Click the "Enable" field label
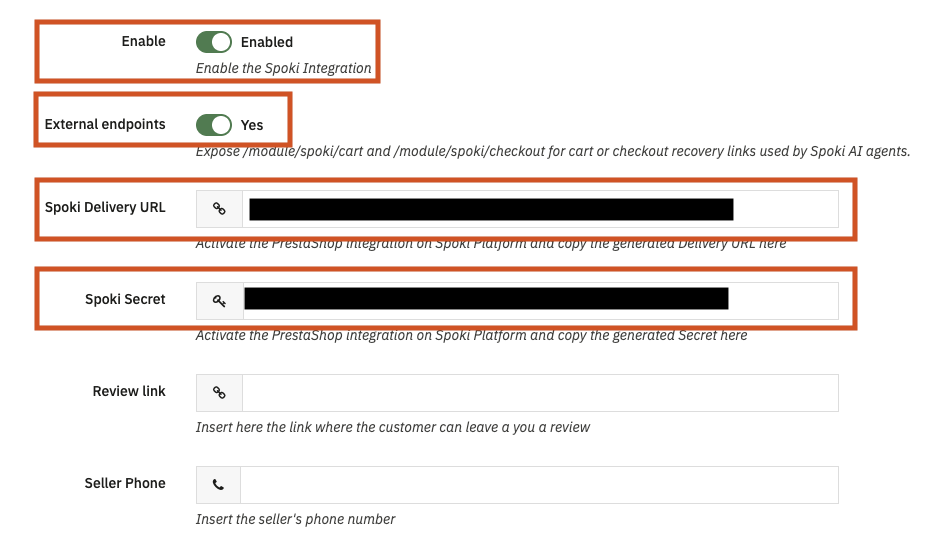Screen dimensions: 933x552 click(143, 41)
